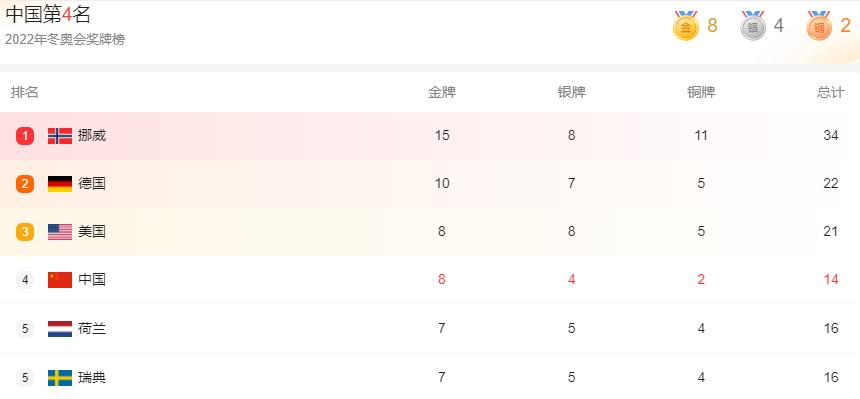Click the 中国第4名 heading
The width and height of the screenshot is (860, 399).
(x=48, y=15)
